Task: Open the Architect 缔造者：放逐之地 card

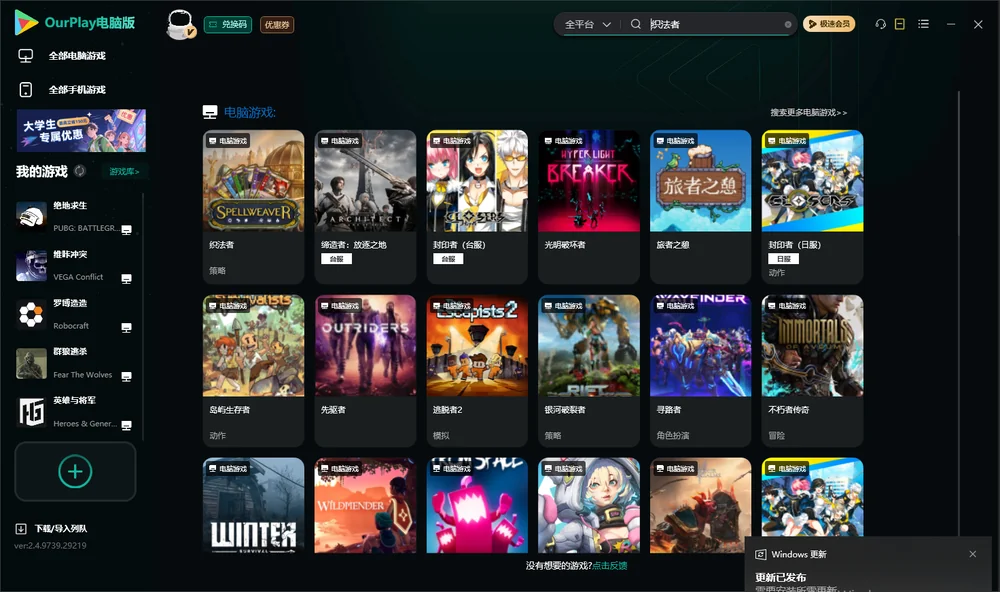Action: (x=365, y=207)
